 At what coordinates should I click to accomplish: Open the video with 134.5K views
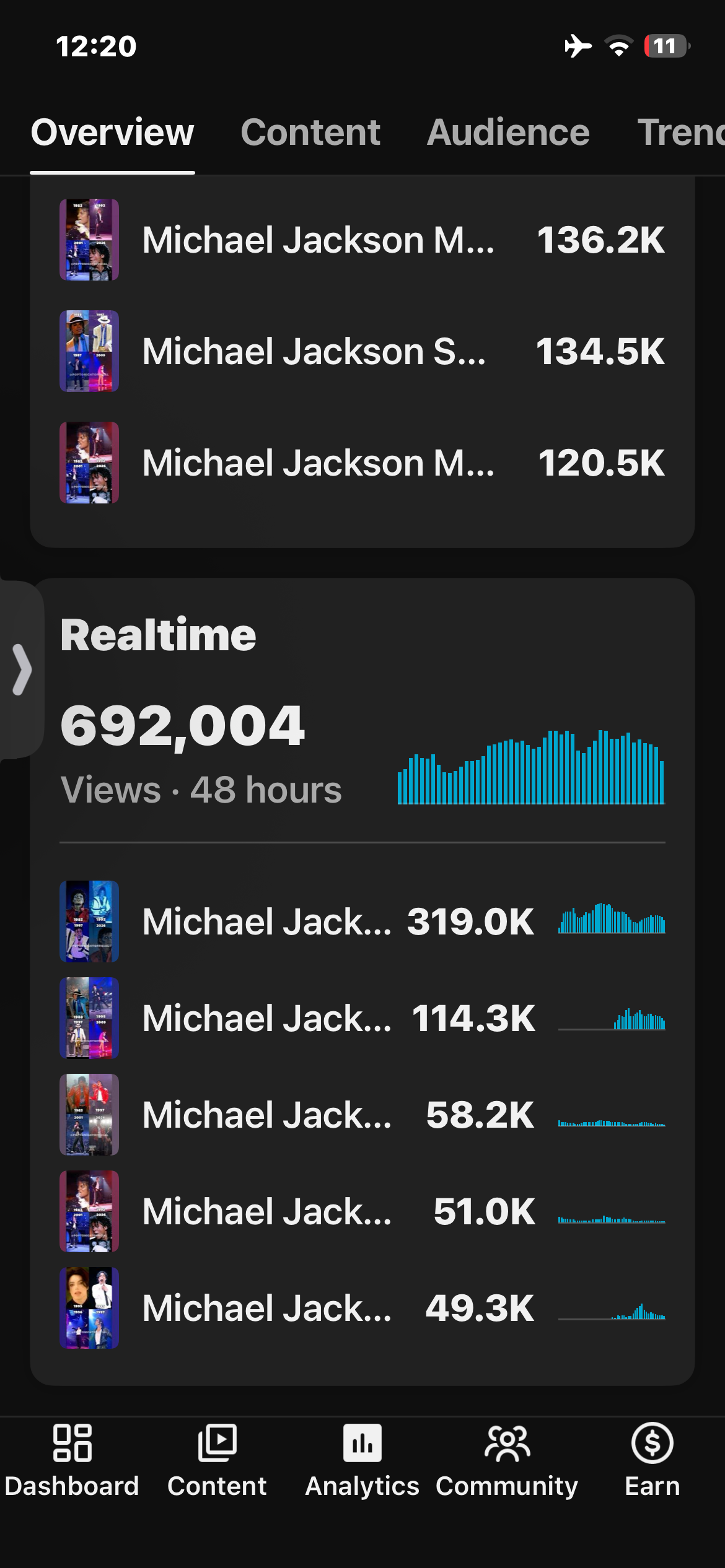362,351
